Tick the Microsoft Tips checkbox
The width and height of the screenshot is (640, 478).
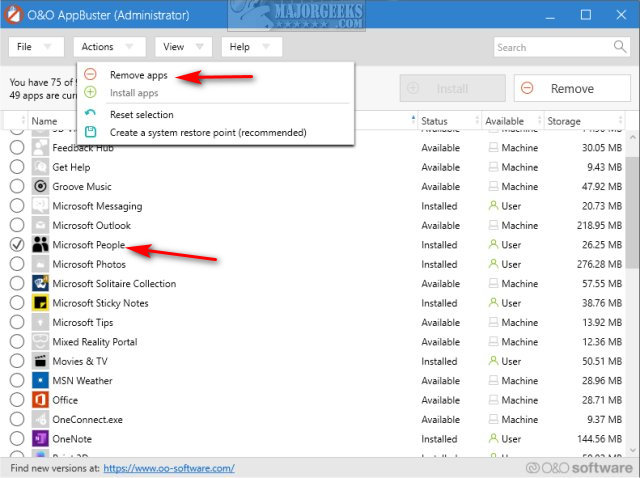coord(17,322)
